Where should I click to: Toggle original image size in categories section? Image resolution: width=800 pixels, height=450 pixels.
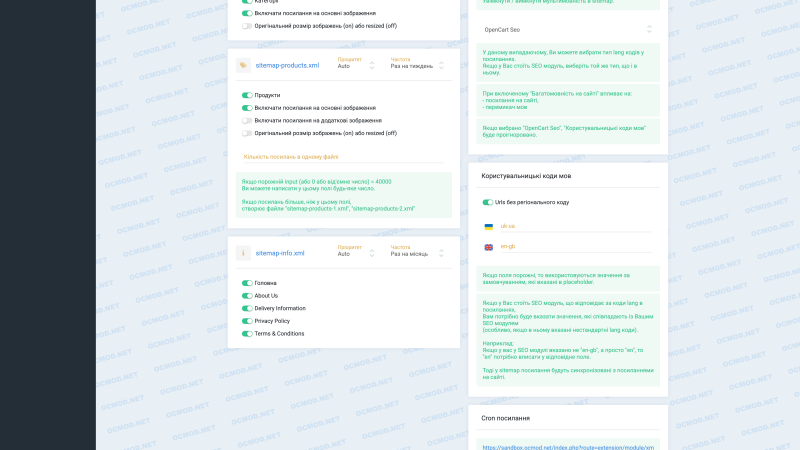coord(247,26)
